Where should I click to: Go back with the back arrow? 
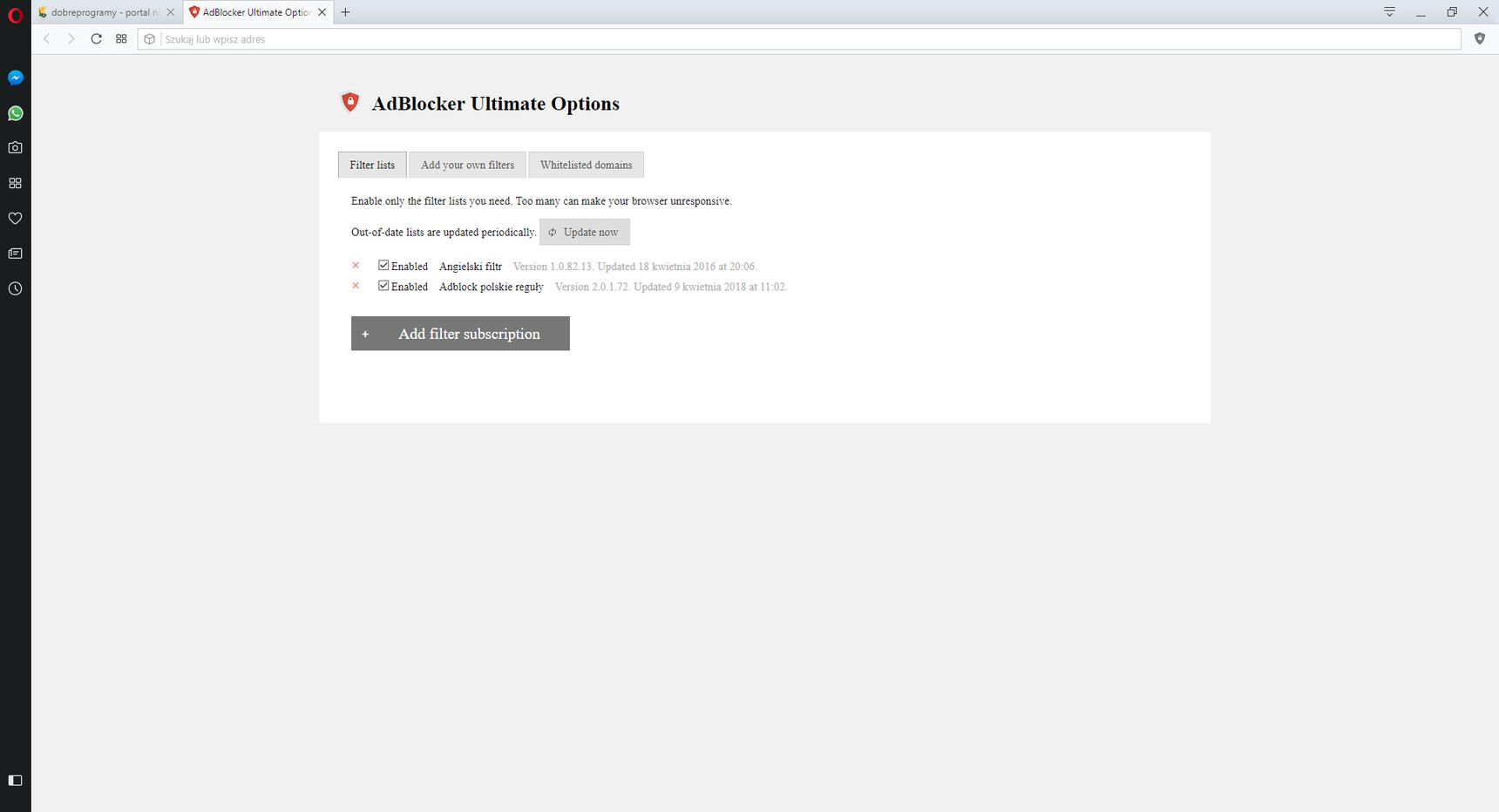pyautogui.click(x=47, y=38)
